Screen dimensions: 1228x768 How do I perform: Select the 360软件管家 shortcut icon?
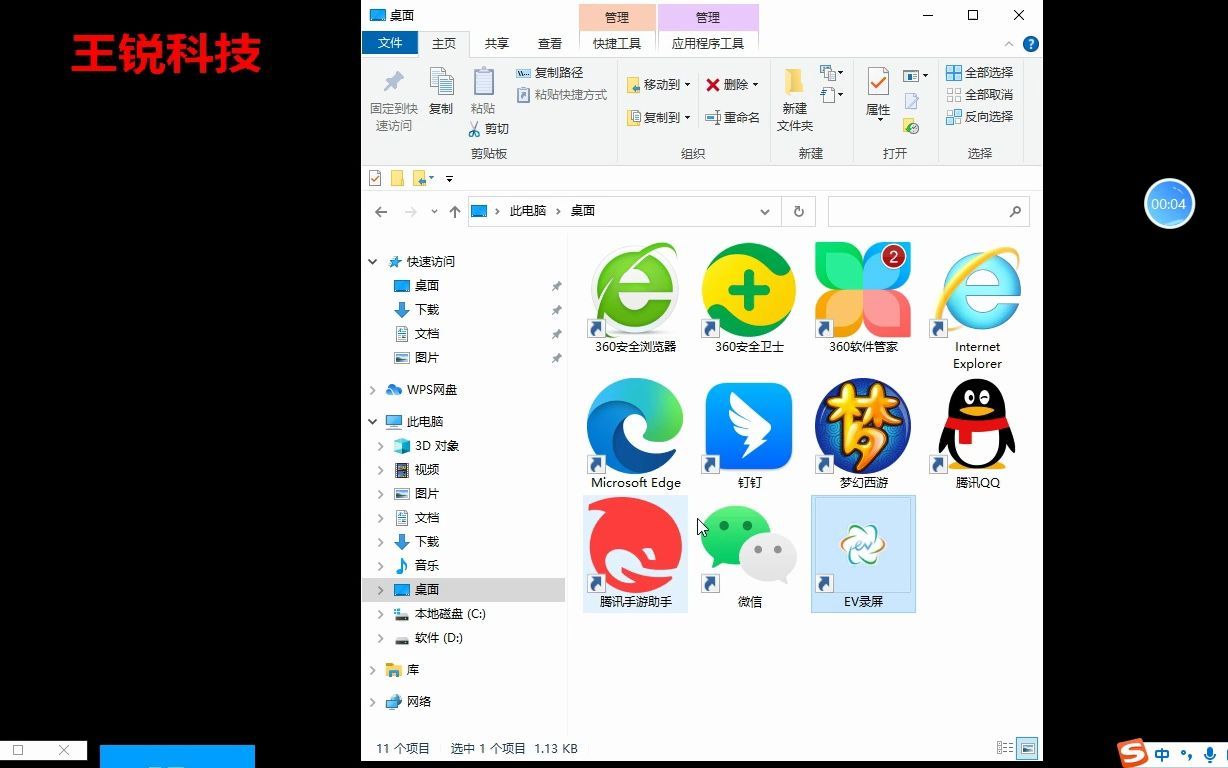click(863, 290)
